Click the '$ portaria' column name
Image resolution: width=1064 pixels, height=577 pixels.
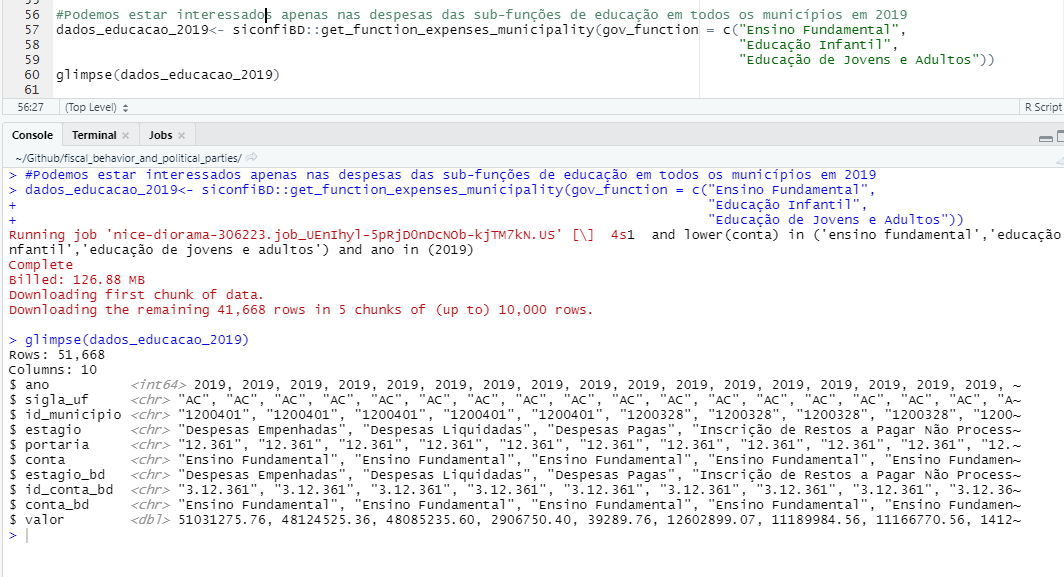click(48, 445)
